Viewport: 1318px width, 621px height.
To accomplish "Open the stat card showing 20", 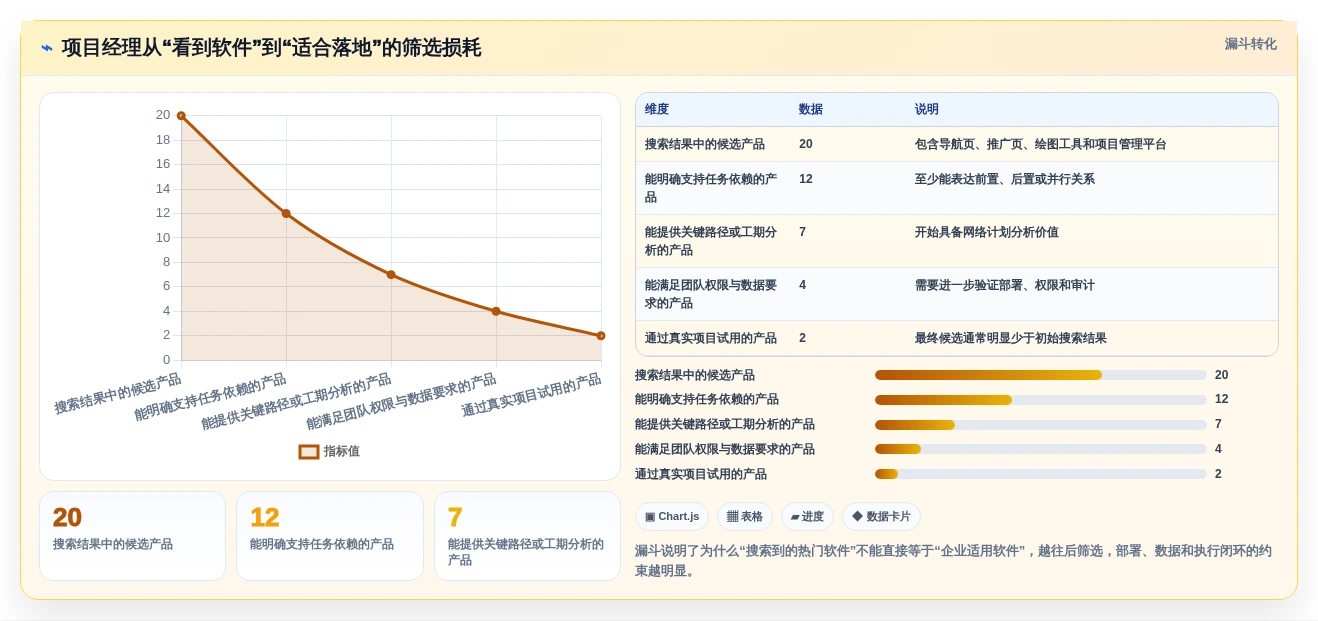I will 132,536.
